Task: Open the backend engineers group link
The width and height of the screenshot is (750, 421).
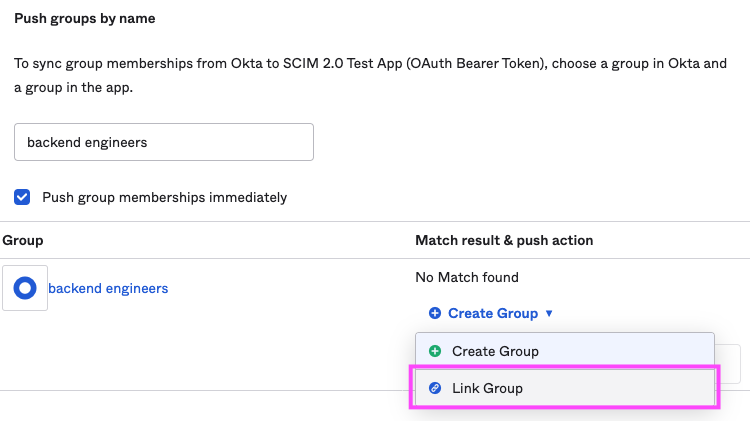Action: point(108,288)
